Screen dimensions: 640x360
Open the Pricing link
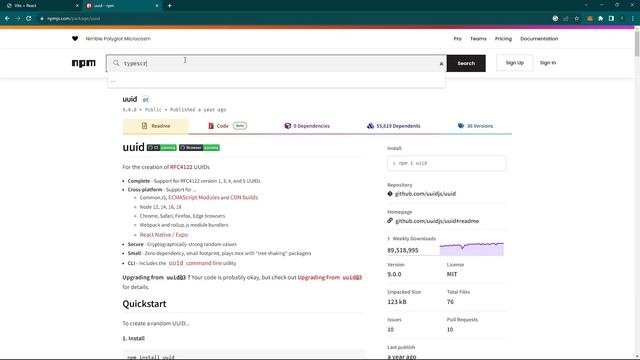pyautogui.click(x=503, y=39)
